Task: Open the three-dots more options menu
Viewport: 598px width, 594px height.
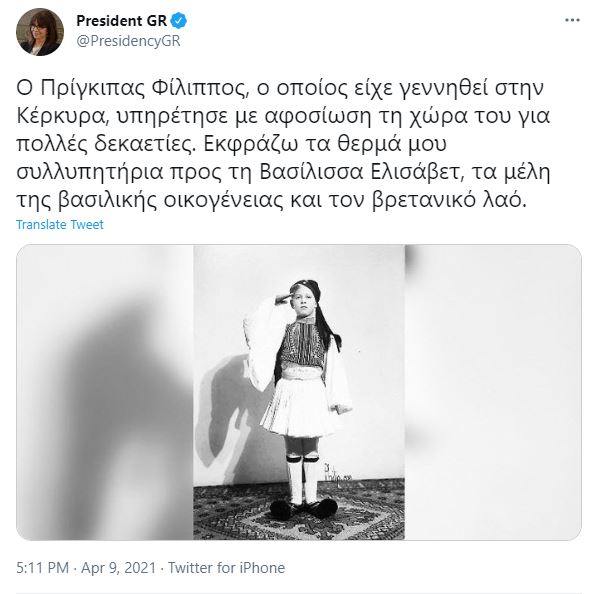Action: pyautogui.click(x=572, y=21)
